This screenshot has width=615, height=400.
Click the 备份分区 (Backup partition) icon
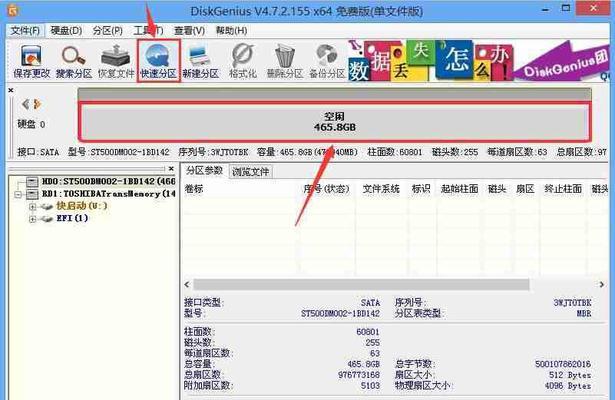(x=327, y=61)
